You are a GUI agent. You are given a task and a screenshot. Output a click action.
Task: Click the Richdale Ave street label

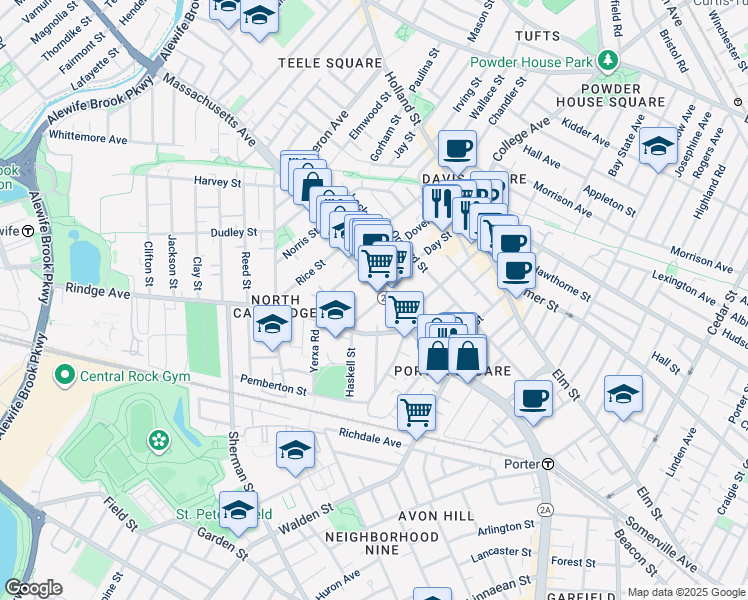[370, 437]
